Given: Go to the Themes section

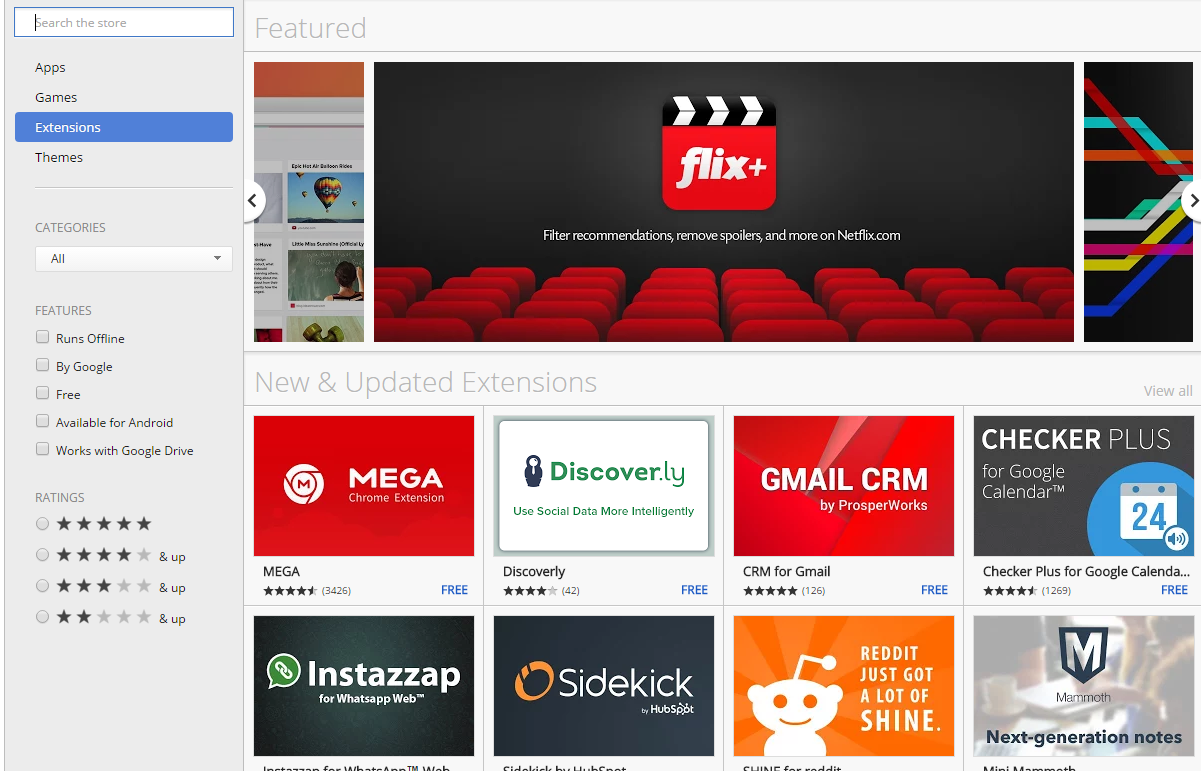Looking at the screenshot, I should click(59, 157).
